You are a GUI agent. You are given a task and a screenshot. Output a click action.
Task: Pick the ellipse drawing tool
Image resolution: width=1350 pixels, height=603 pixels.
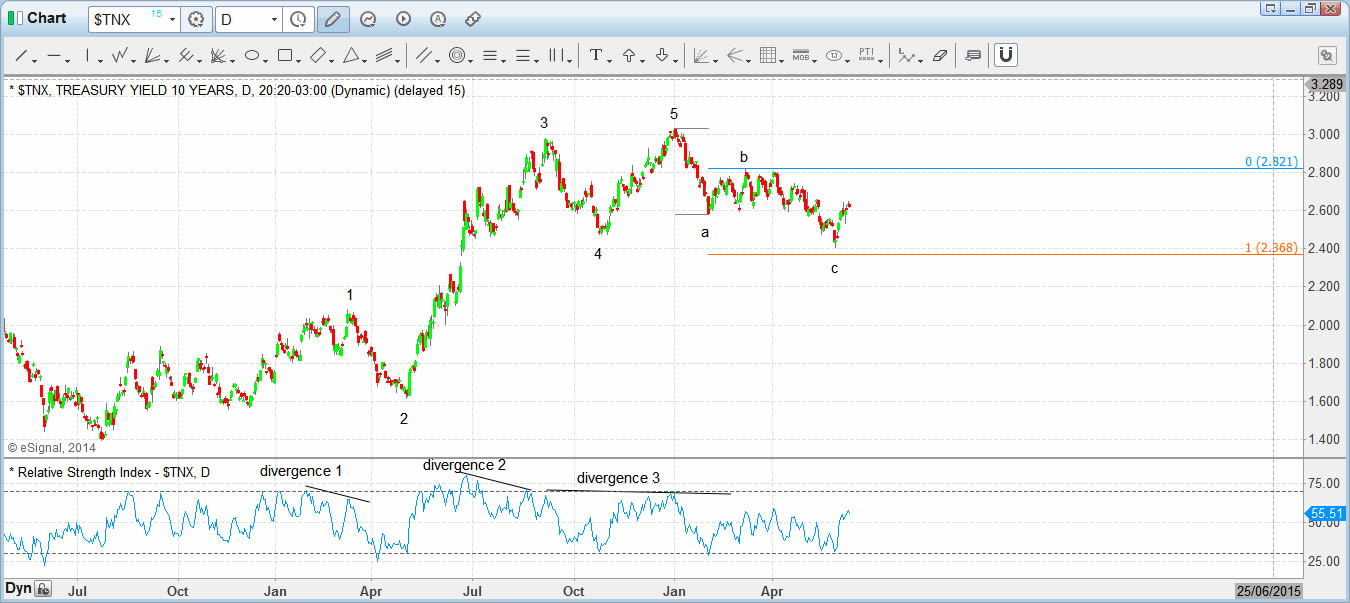[252, 56]
